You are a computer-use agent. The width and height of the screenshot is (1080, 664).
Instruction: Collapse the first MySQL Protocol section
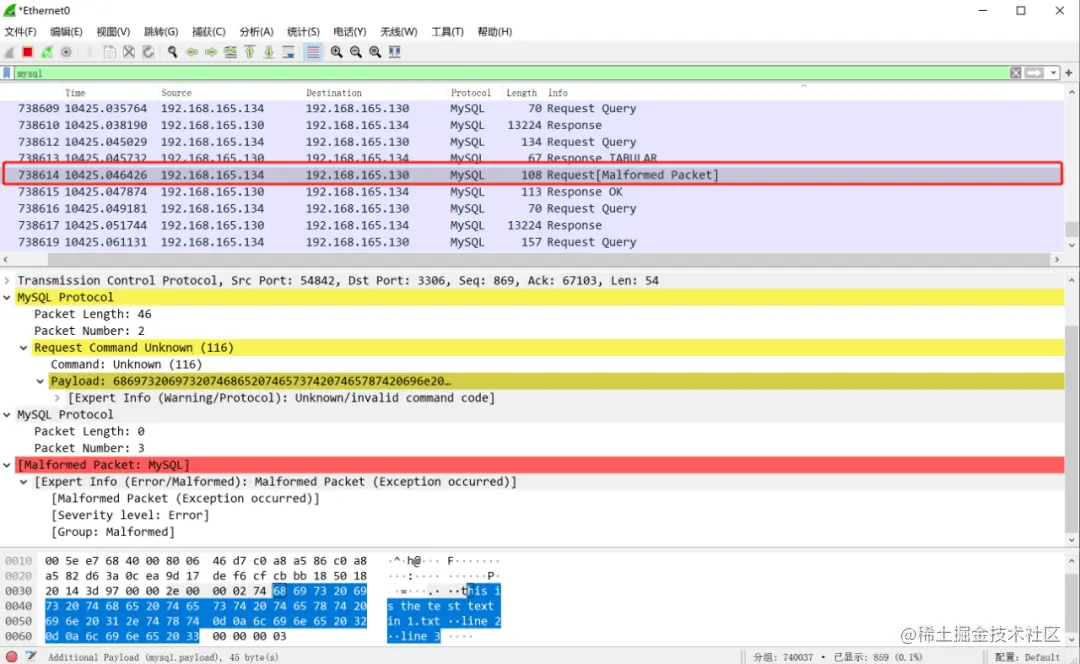(x=7, y=298)
